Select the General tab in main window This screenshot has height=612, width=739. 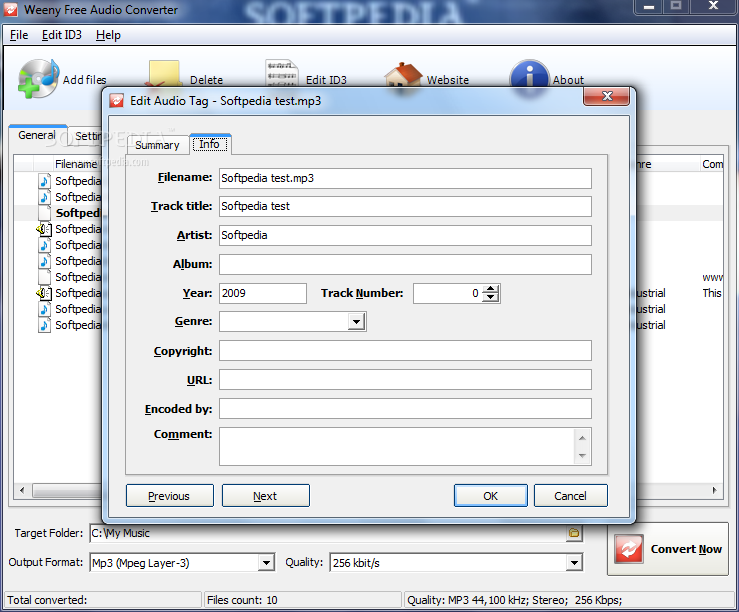(x=37, y=135)
